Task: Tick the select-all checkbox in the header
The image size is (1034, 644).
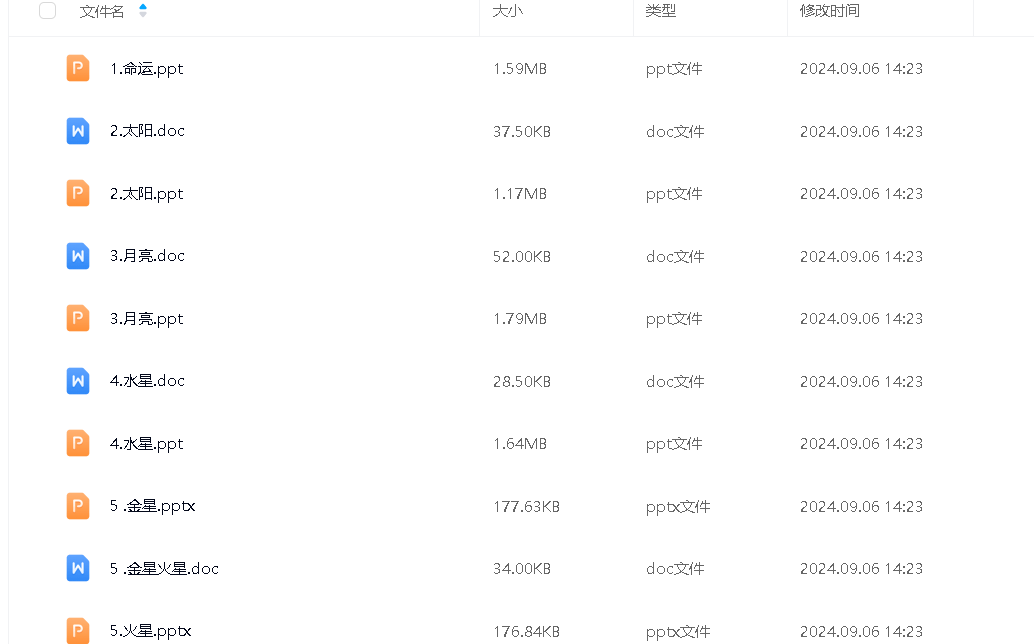Action: click(47, 11)
